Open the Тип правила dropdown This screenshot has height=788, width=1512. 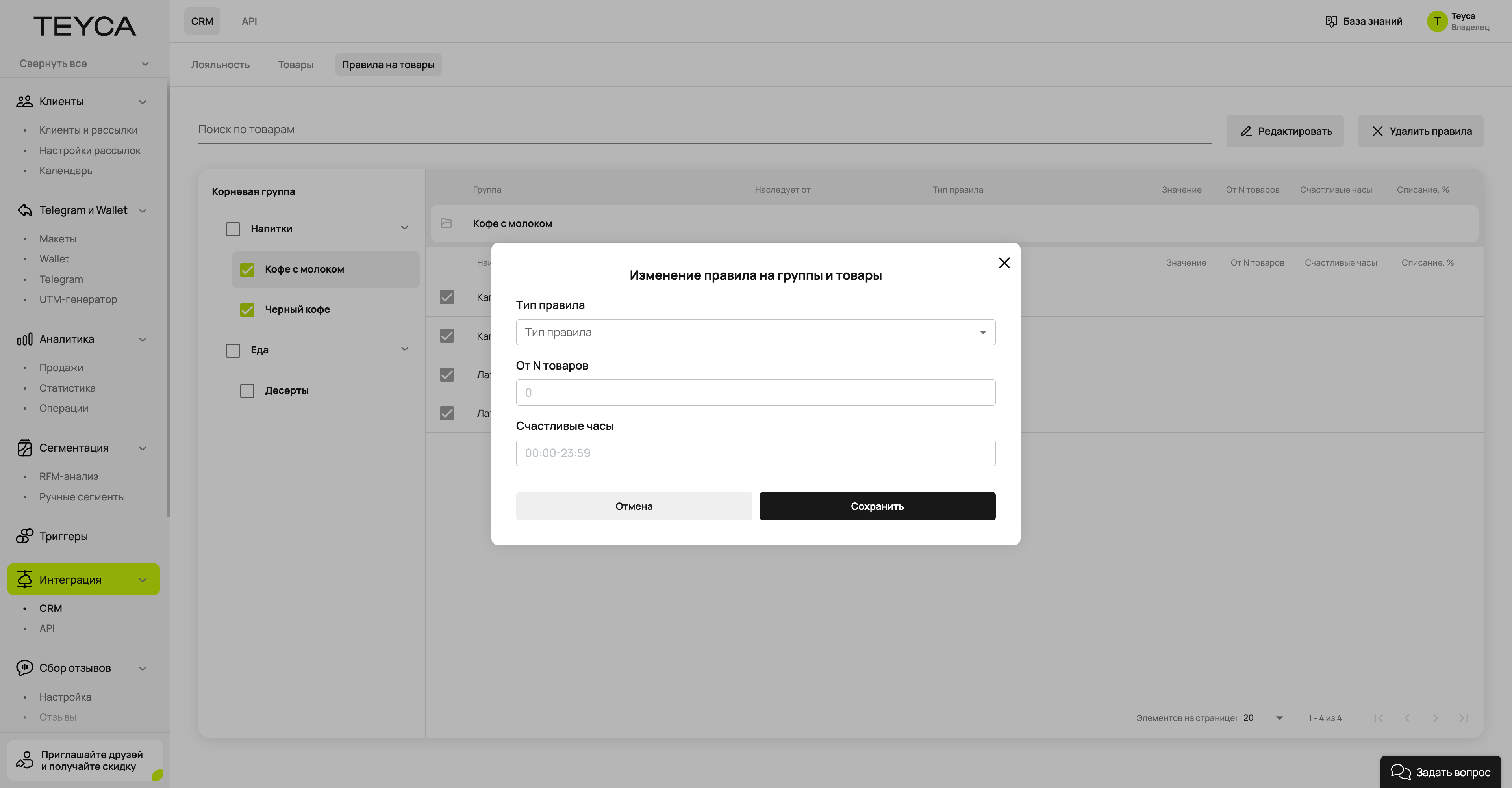click(x=755, y=333)
